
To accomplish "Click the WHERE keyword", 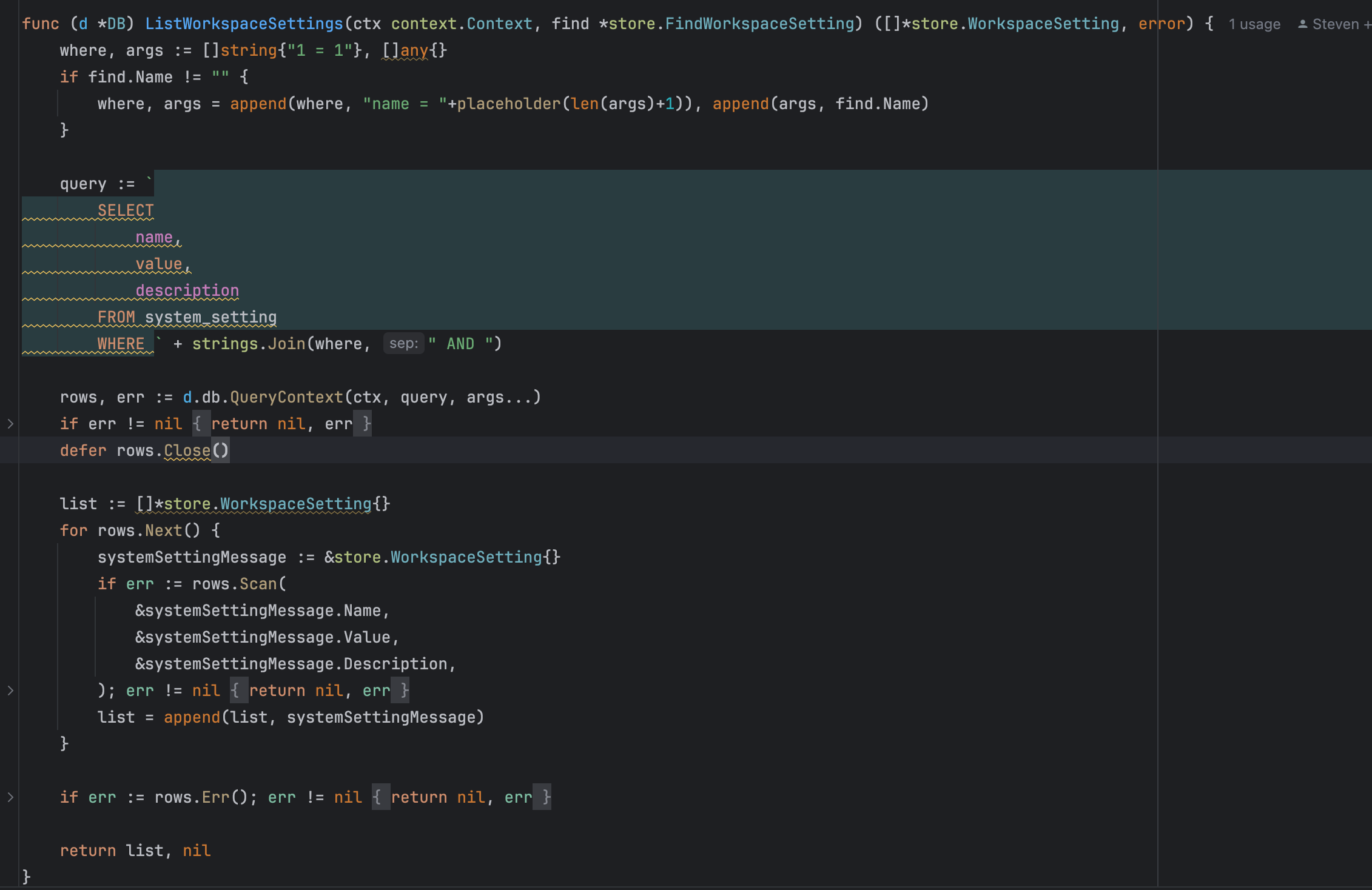I will click(x=121, y=344).
